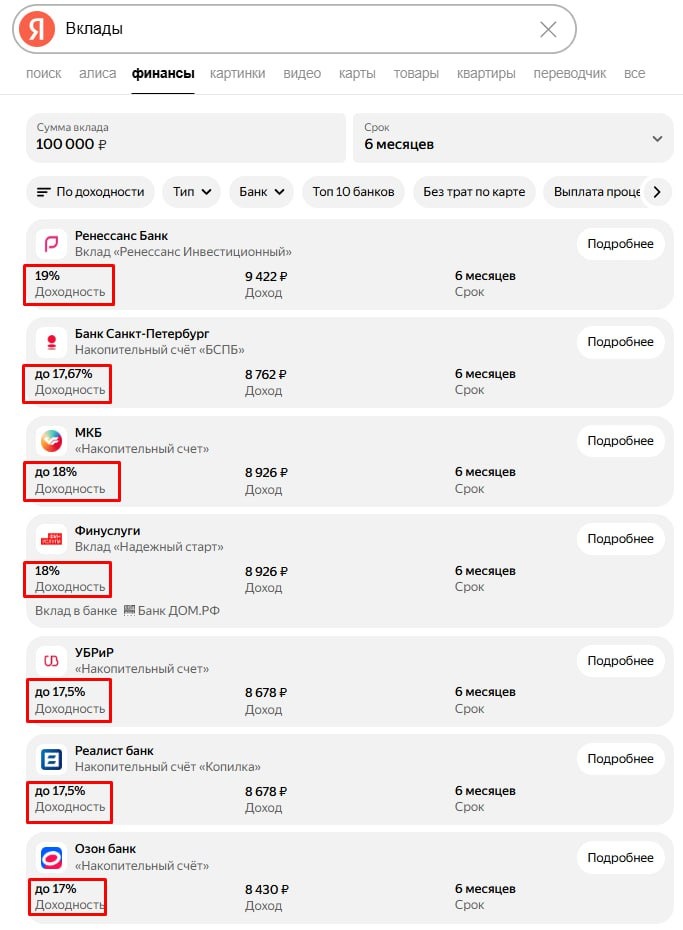Click the УБРиР bank logo icon

[x=51, y=661]
